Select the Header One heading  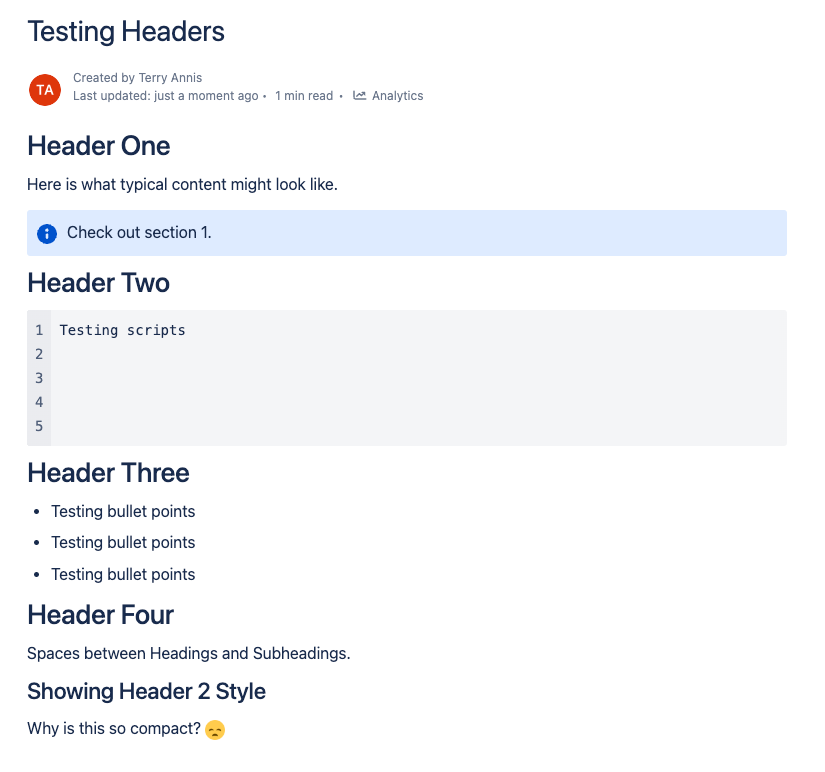pyautogui.click(x=98, y=146)
